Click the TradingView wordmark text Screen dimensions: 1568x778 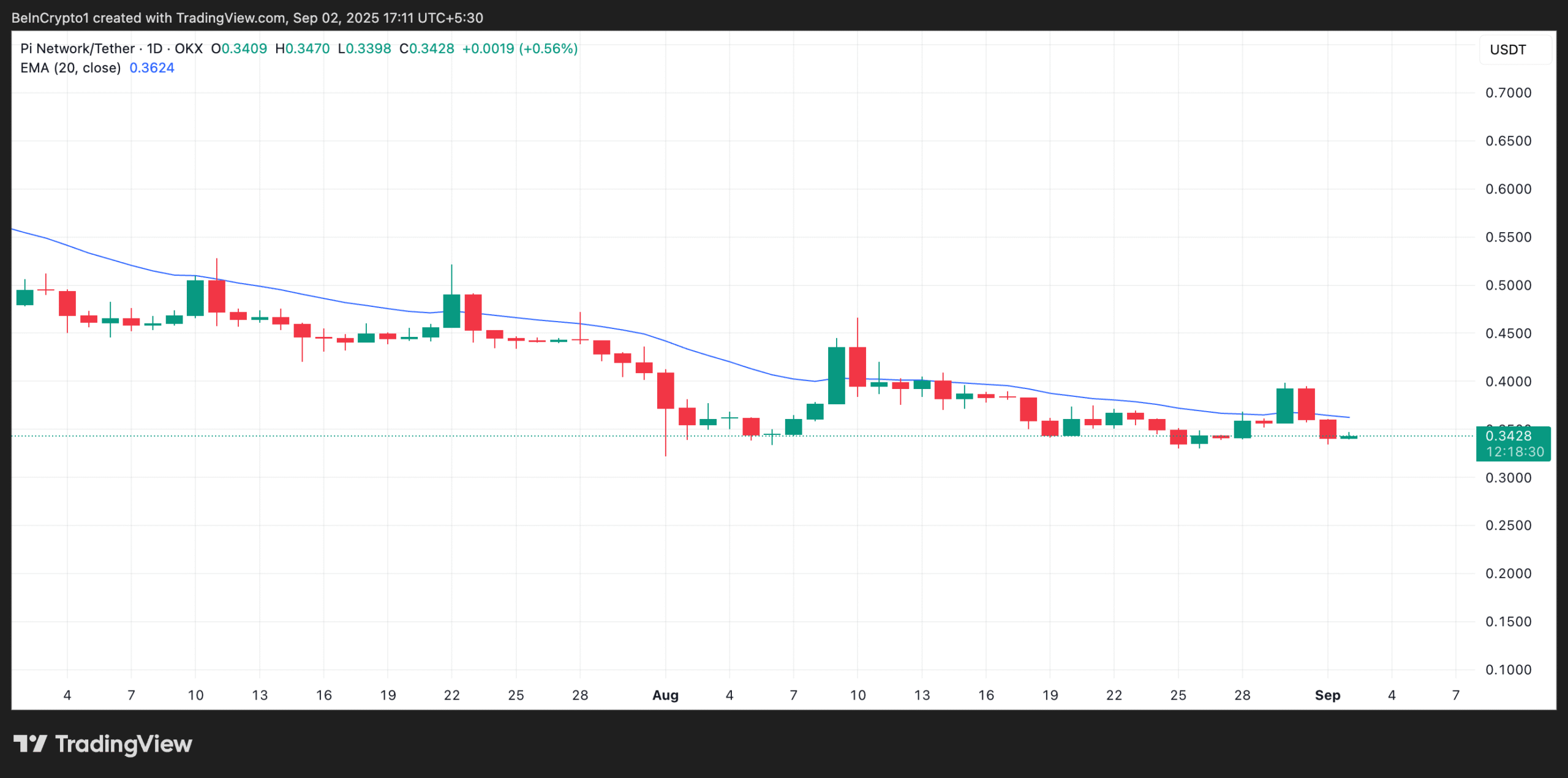point(124,744)
